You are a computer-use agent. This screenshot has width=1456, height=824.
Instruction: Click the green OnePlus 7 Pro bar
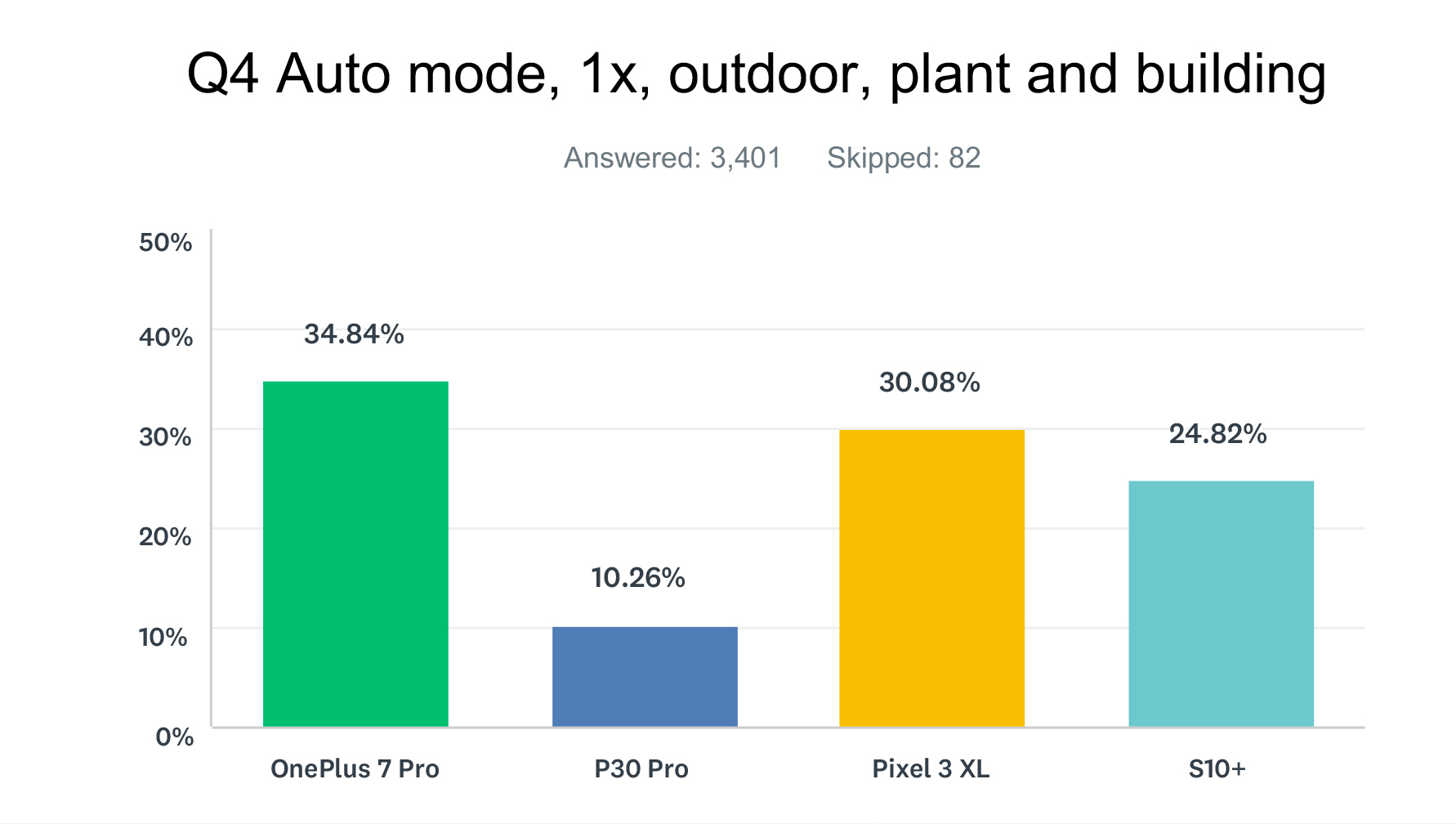coord(355,554)
